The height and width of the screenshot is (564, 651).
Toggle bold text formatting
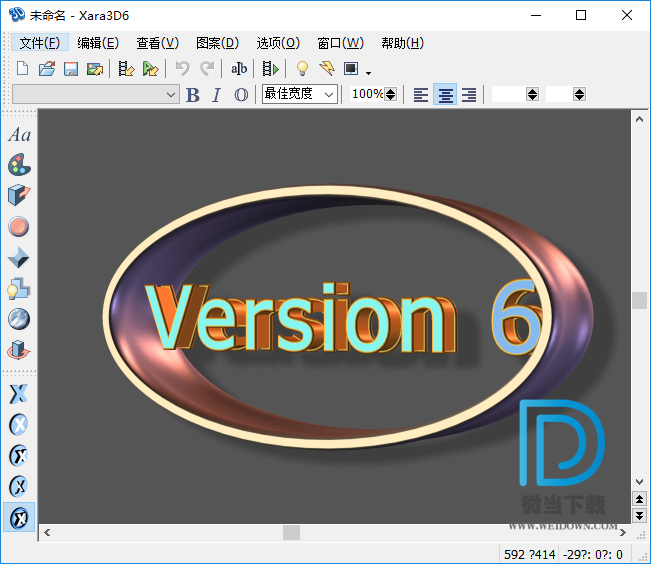click(x=193, y=95)
